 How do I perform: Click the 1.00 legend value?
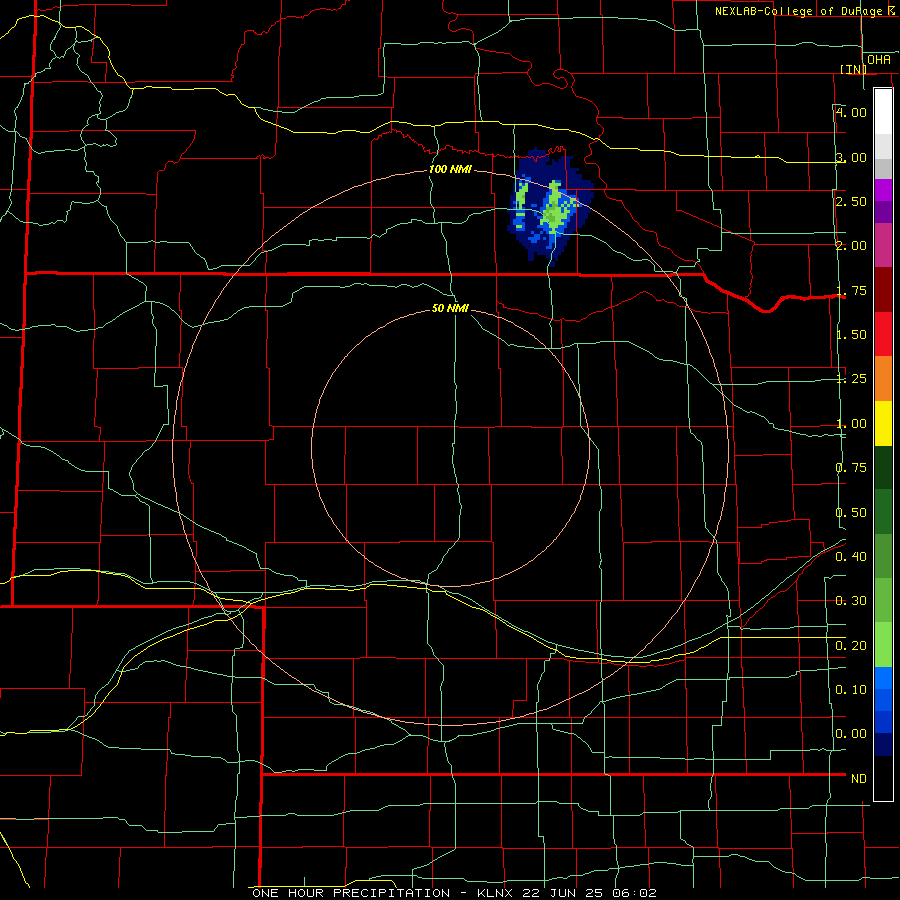[x=851, y=424]
